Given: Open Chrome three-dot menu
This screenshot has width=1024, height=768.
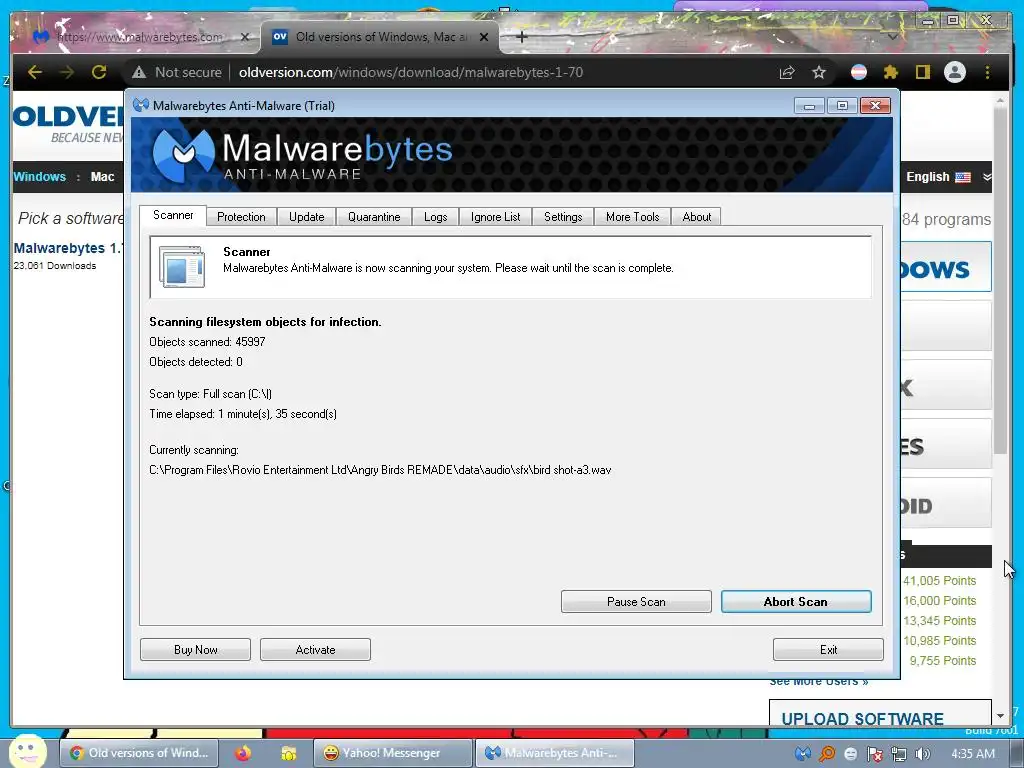Looking at the screenshot, I should click(987, 72).
